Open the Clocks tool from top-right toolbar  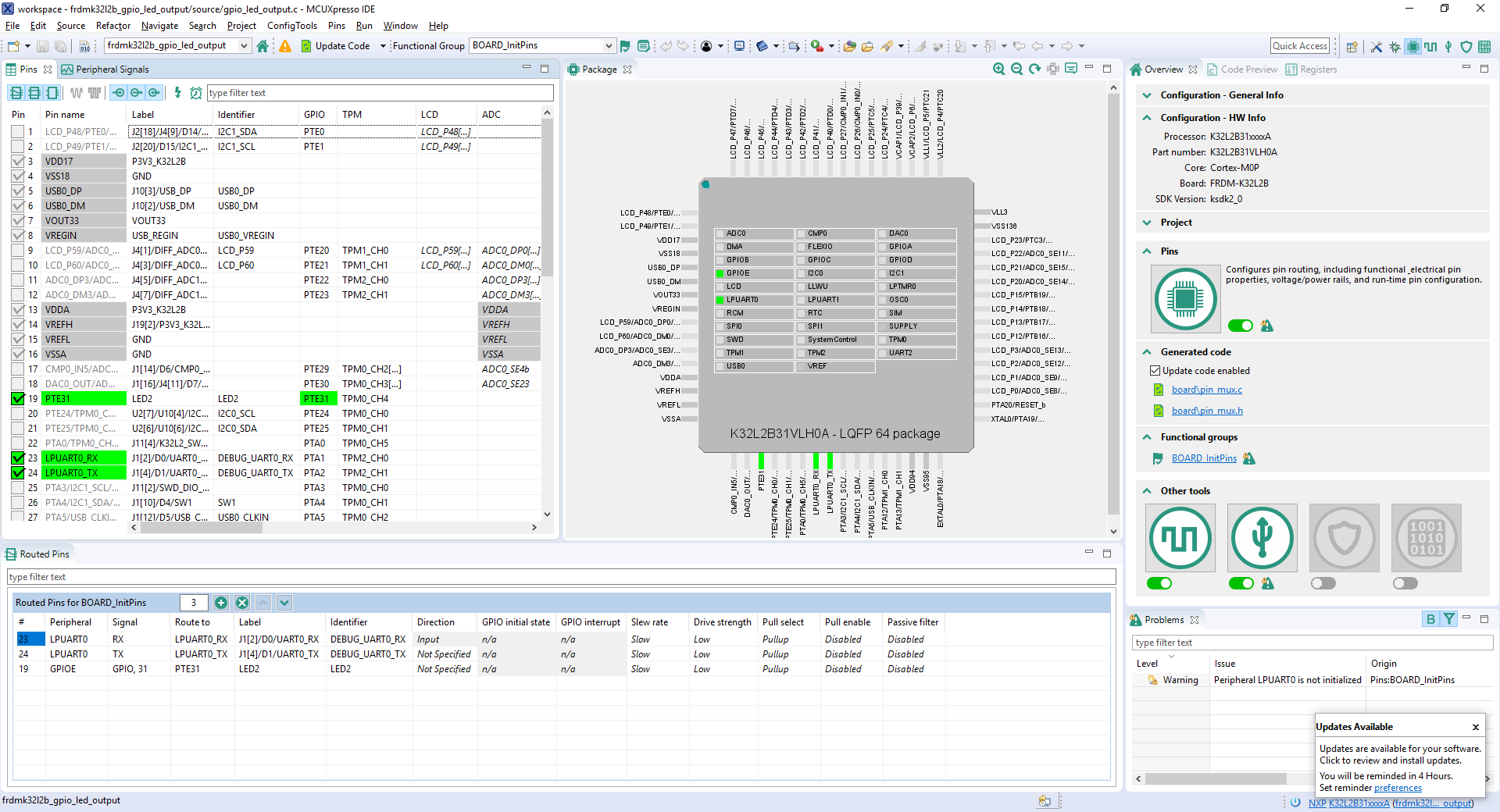pos(1430,47)
